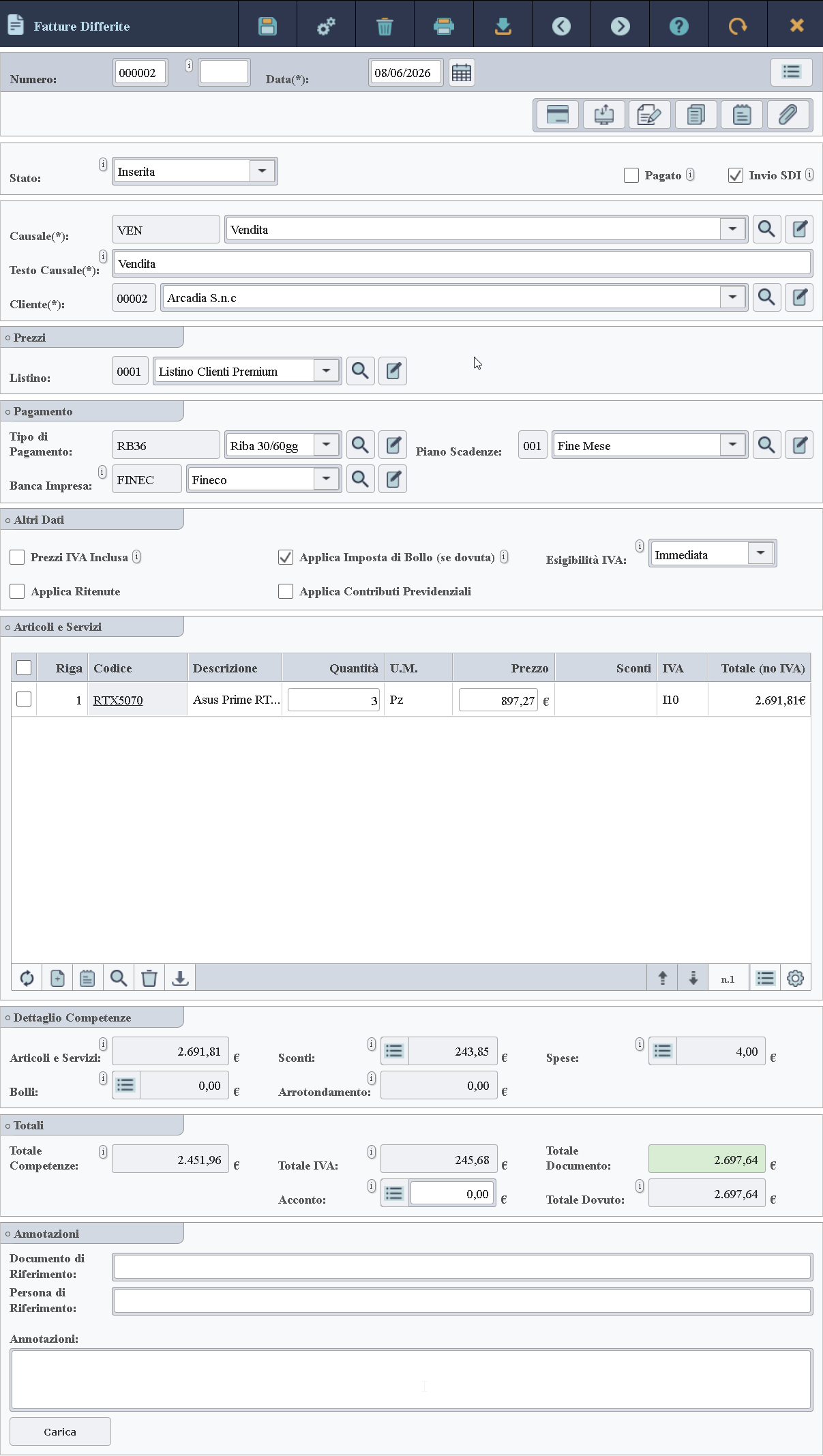Screen dimensions: 823x1456
Task: Click the clipboard icon in the action toolbar
Action: (x=742, y=115)
